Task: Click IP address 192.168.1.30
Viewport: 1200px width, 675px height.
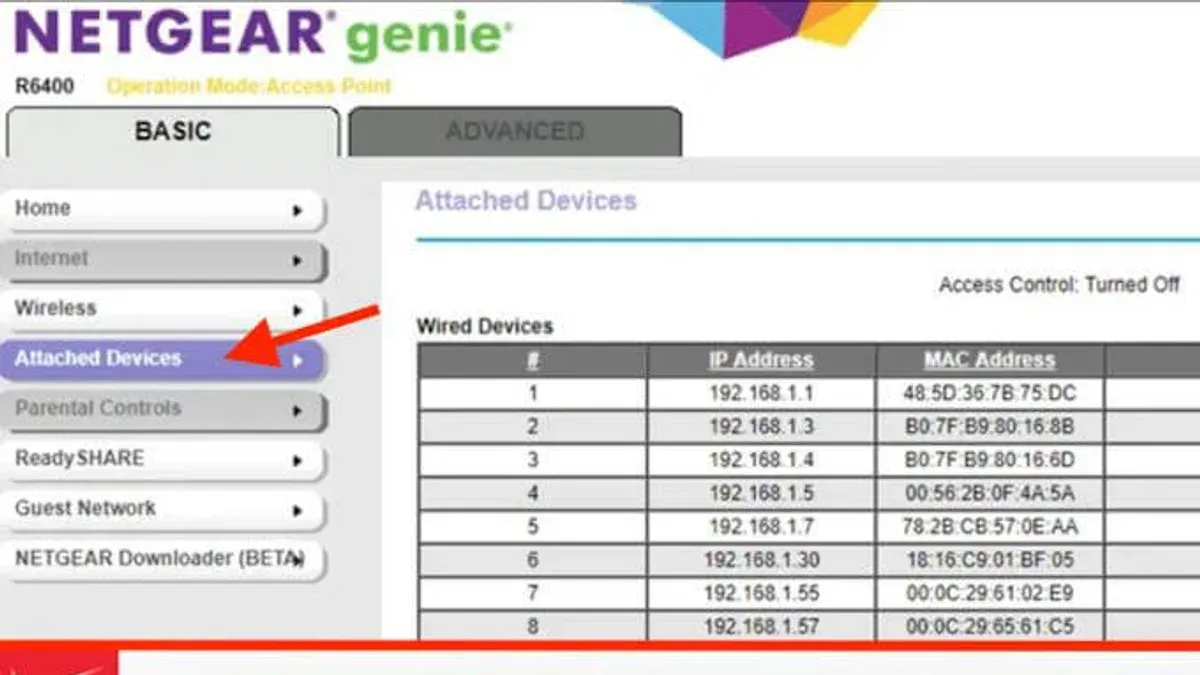Action: tap(761, 560)
